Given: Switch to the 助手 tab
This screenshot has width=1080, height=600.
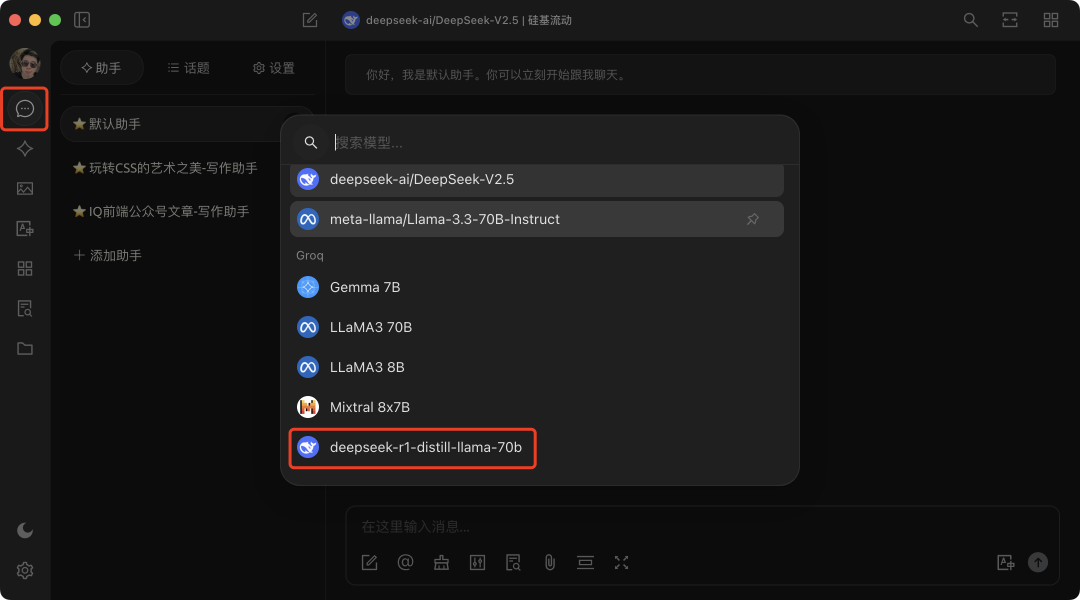Looking at the screenshot, I should 102,68.
